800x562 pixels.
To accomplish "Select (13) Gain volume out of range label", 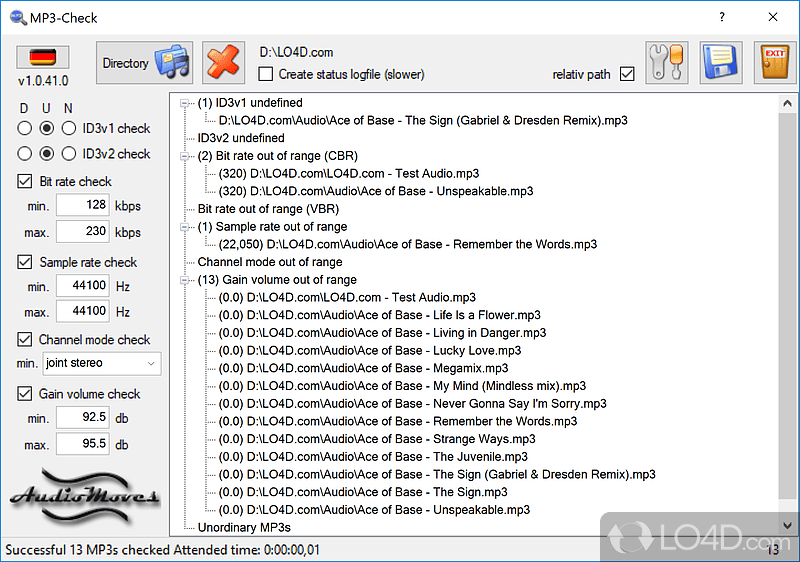I will pos(277,280).
